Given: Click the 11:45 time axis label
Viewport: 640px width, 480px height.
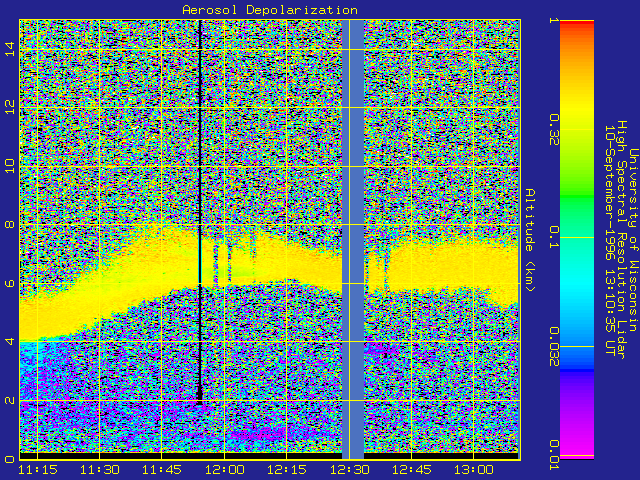Looking at the screenshot, I should [162, 470].
